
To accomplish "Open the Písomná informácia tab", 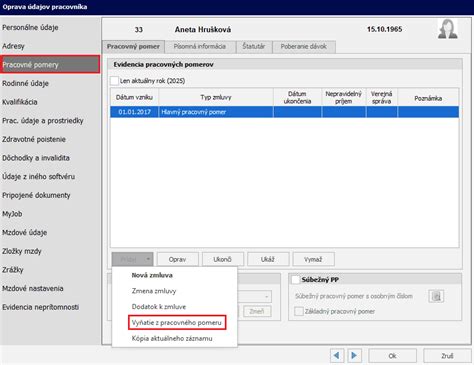I will tap(200, 47).
